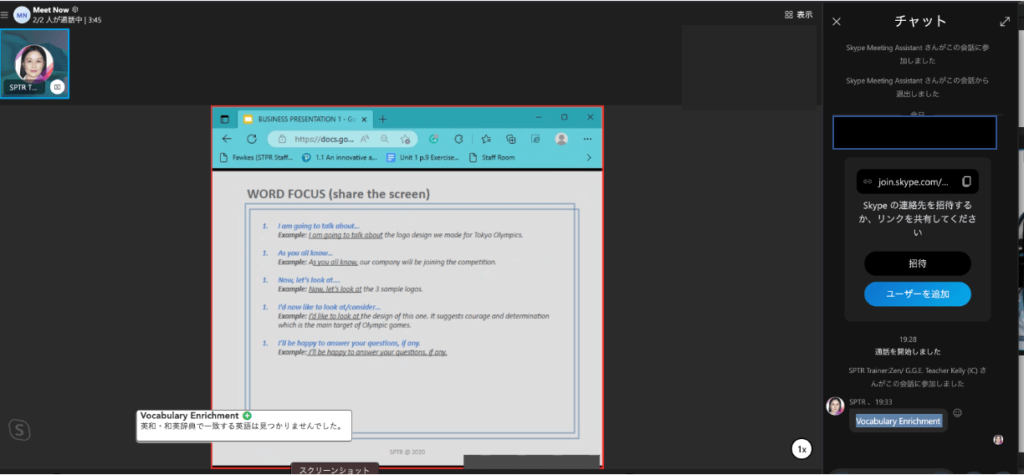Viewport: 1024px width, 475px height.
Task: Click the SPTR participant video thumbnail
Action: click(35, 64)
